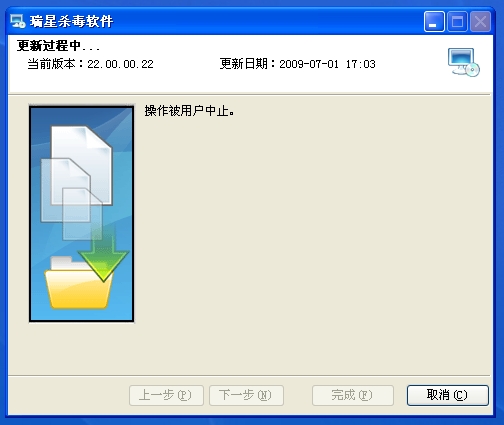
Task: Click the large white document page graphic
Action: pos(82,165)
